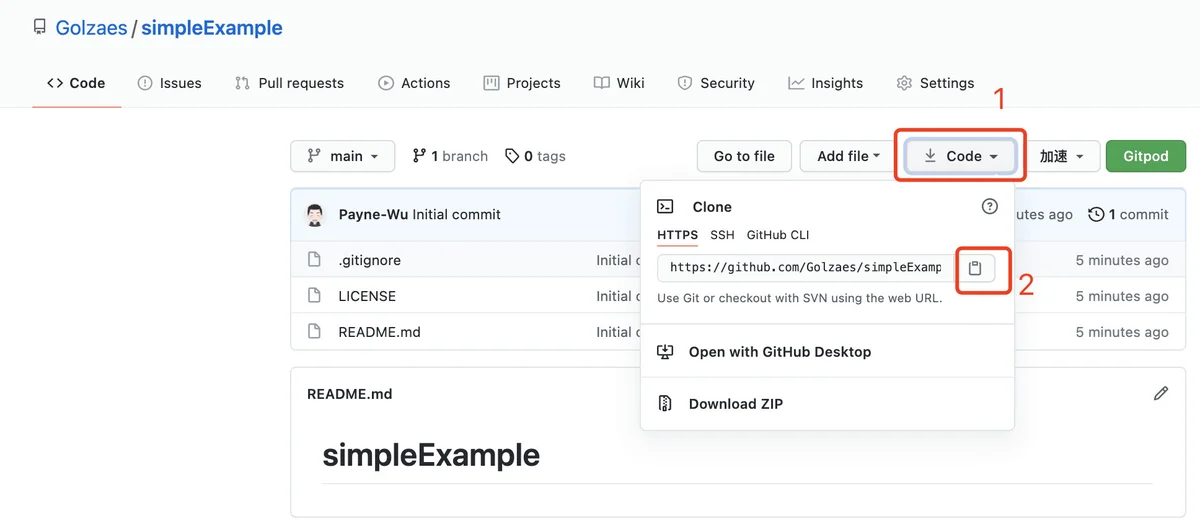Click the .gitignore row's 5 minutes ago
Image resolution: width=1200 pixels, height=524 pixels.
1122,260
